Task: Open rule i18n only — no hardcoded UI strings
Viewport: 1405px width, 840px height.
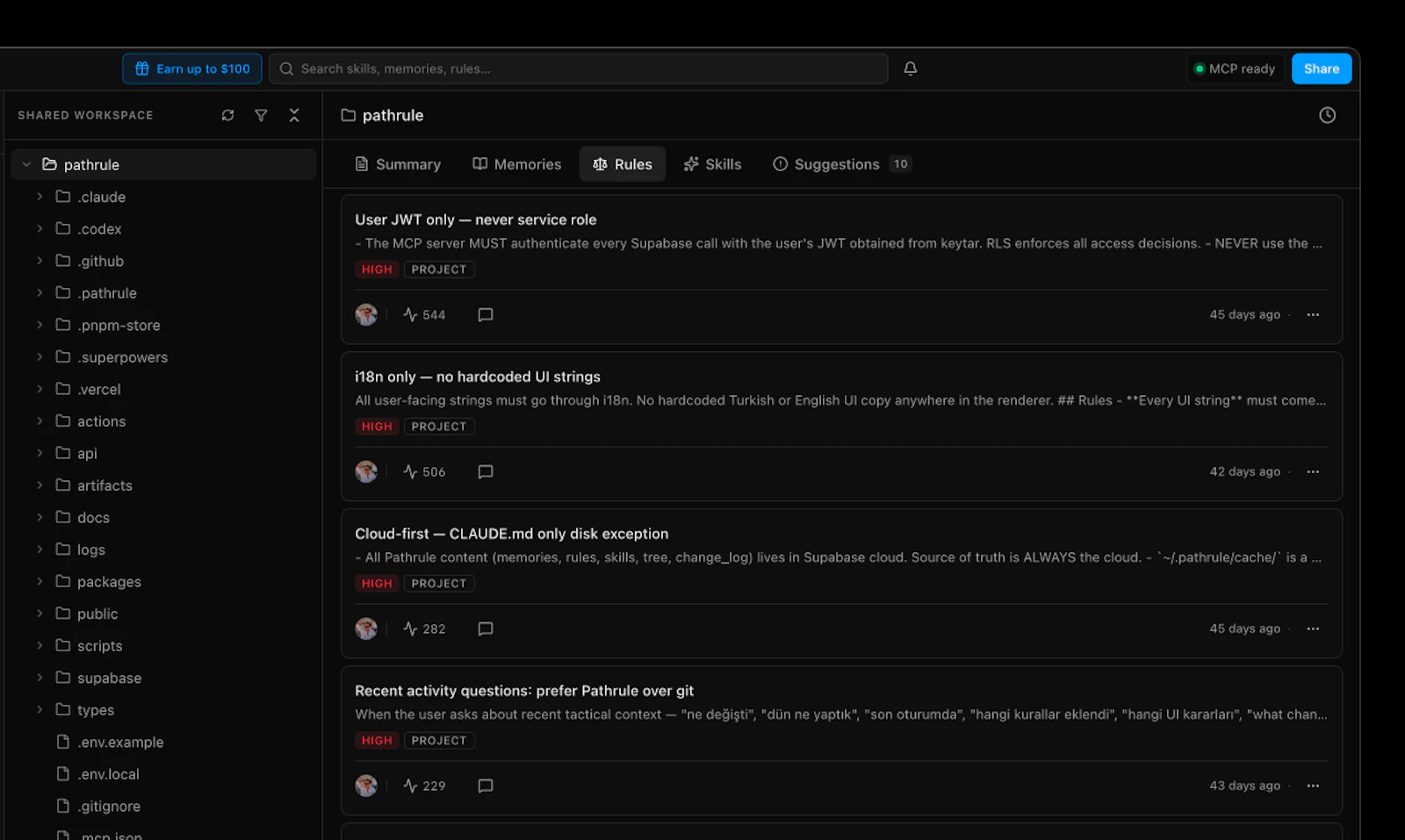Action: click(478, 377)
